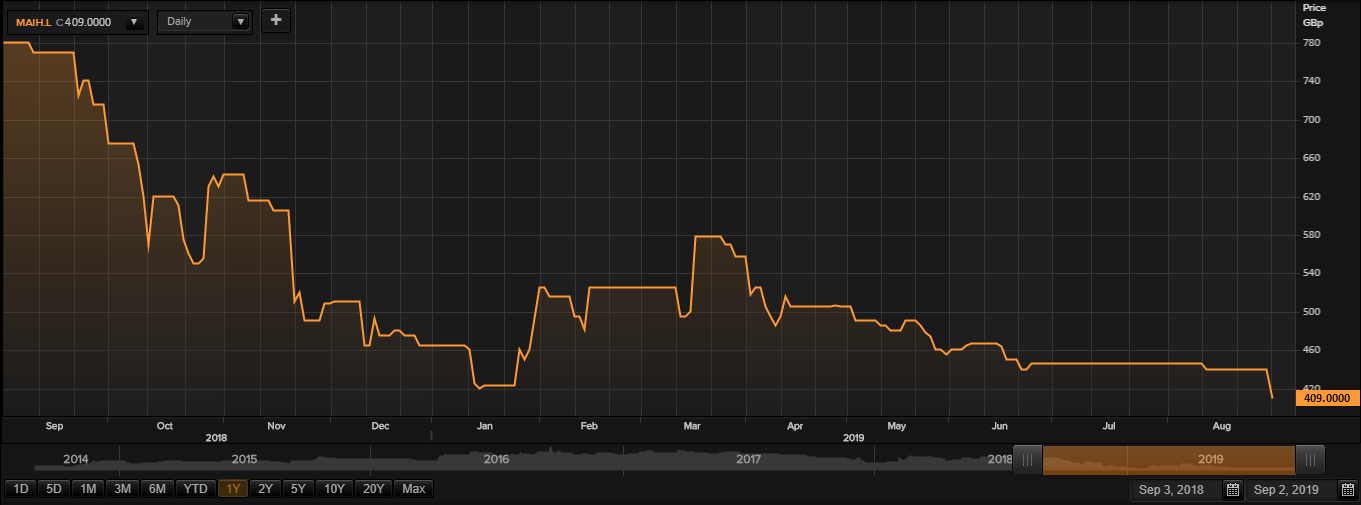Screen dimensions: 1361x505
Task: Open calendar picker for end date
Action: pyautogui.click(x=1347, y=490)
